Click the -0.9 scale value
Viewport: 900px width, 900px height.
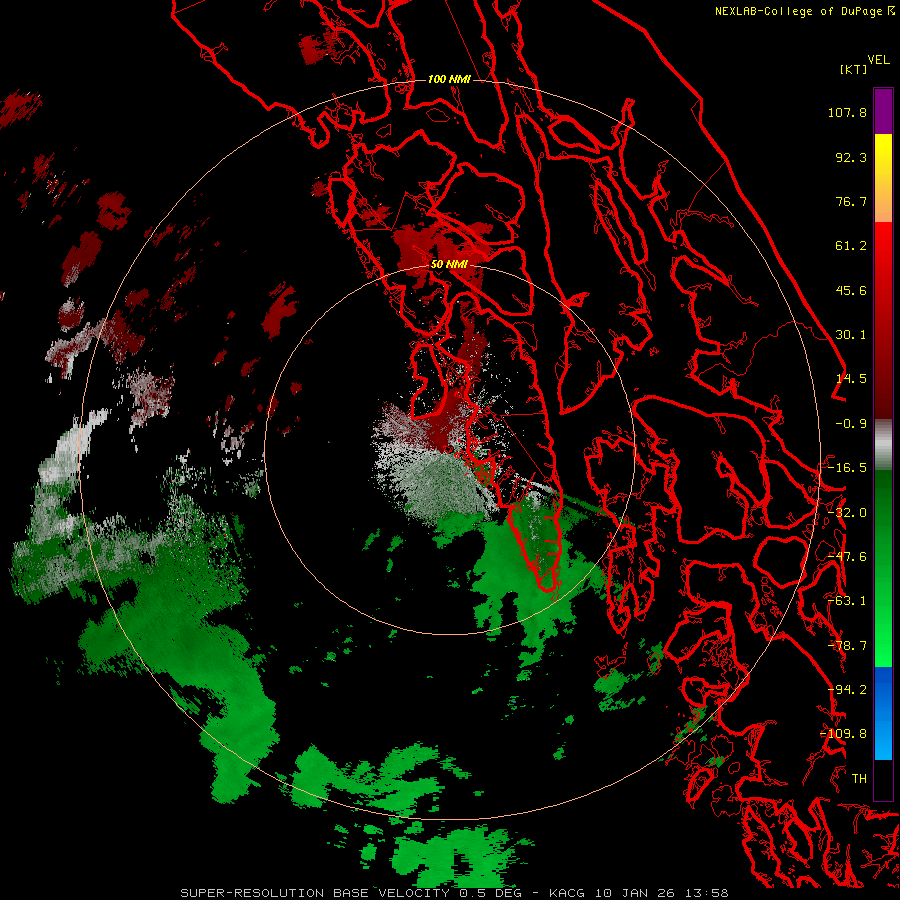coord(851,424)
